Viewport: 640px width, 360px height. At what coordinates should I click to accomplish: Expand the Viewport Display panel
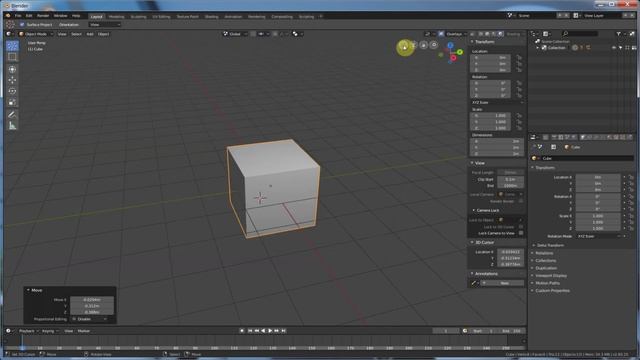point(550,276)
